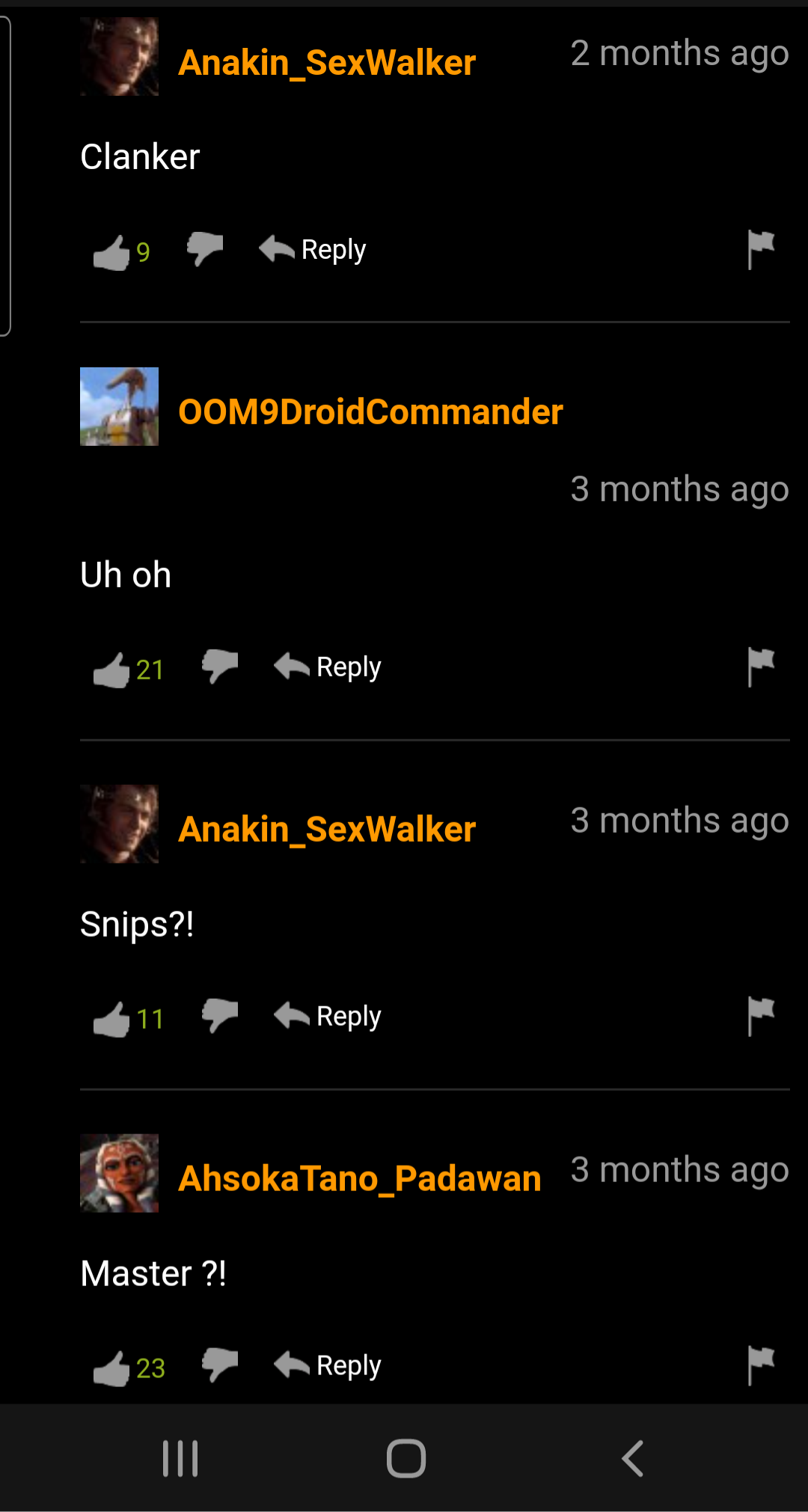Thumbs up the "Uh oh" comment
This screenshot has height=1512, width=808.
tap(111, 670)
